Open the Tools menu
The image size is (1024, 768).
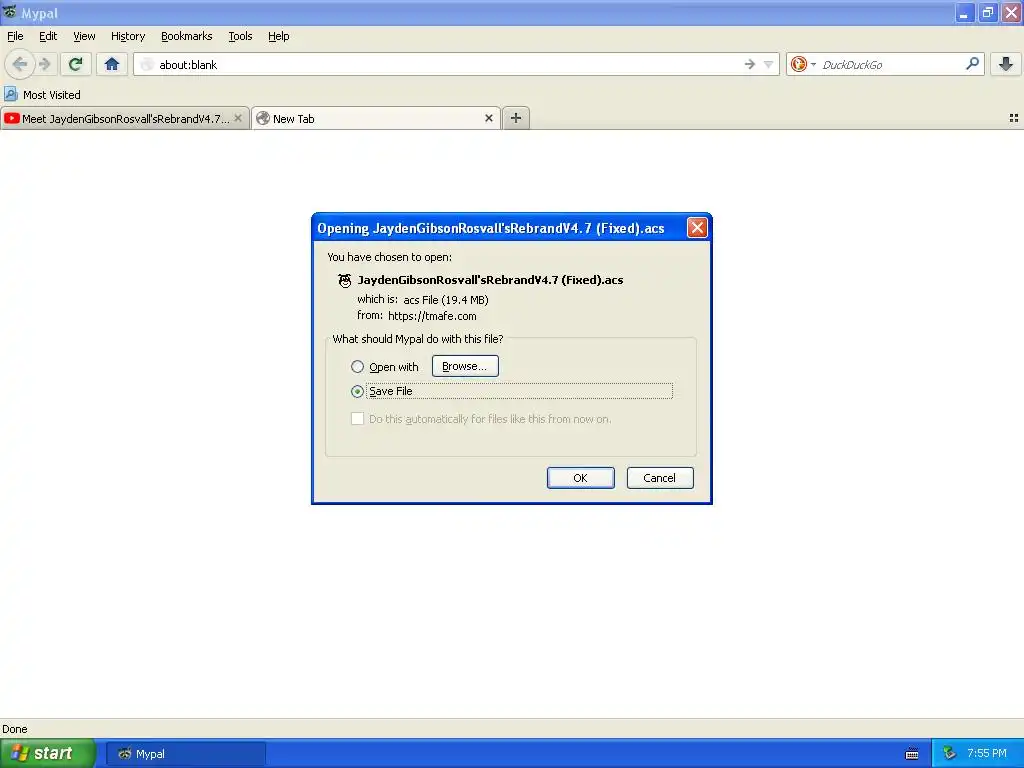click(240, 36)
